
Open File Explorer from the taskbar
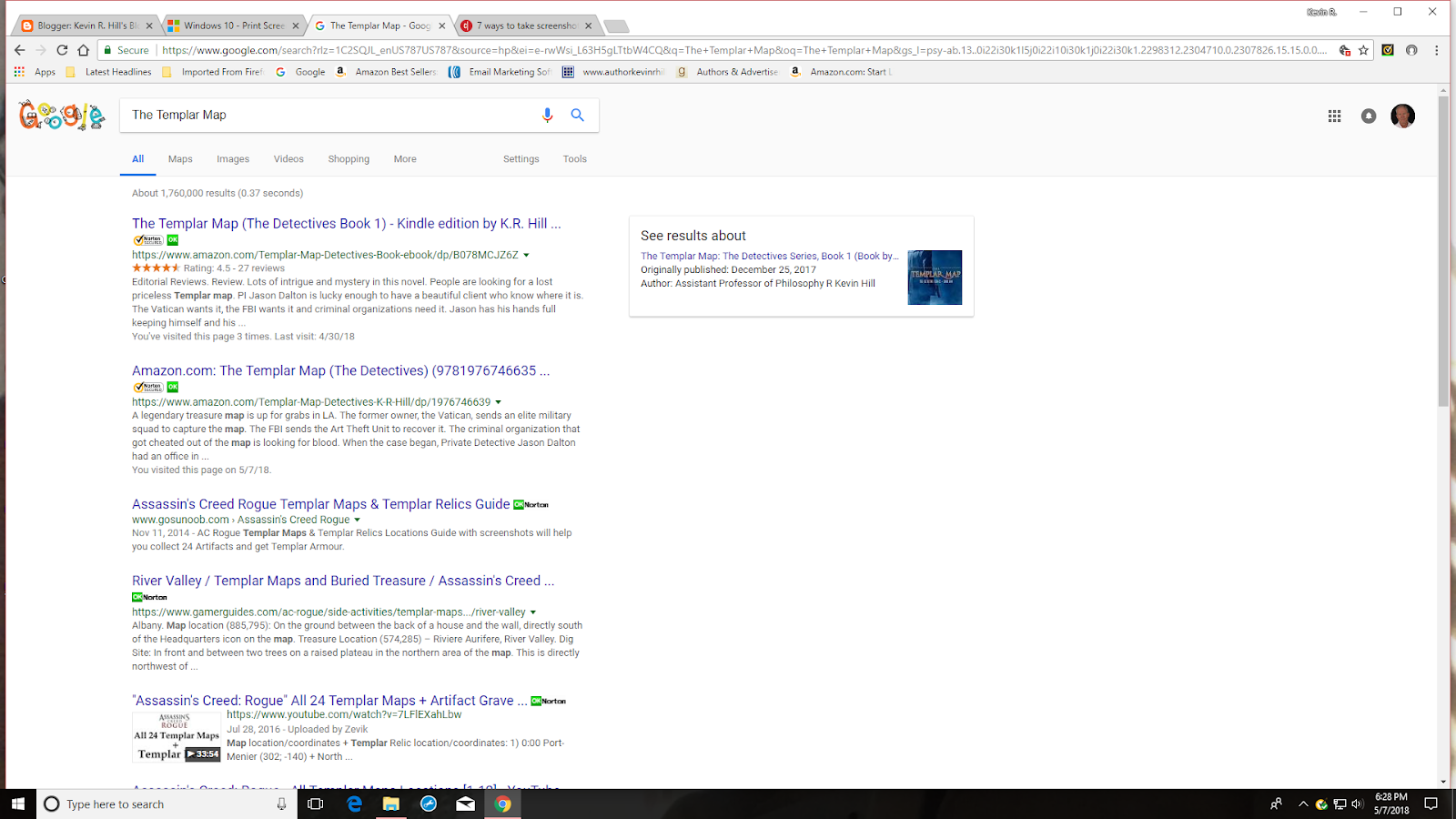pos(391,804)
